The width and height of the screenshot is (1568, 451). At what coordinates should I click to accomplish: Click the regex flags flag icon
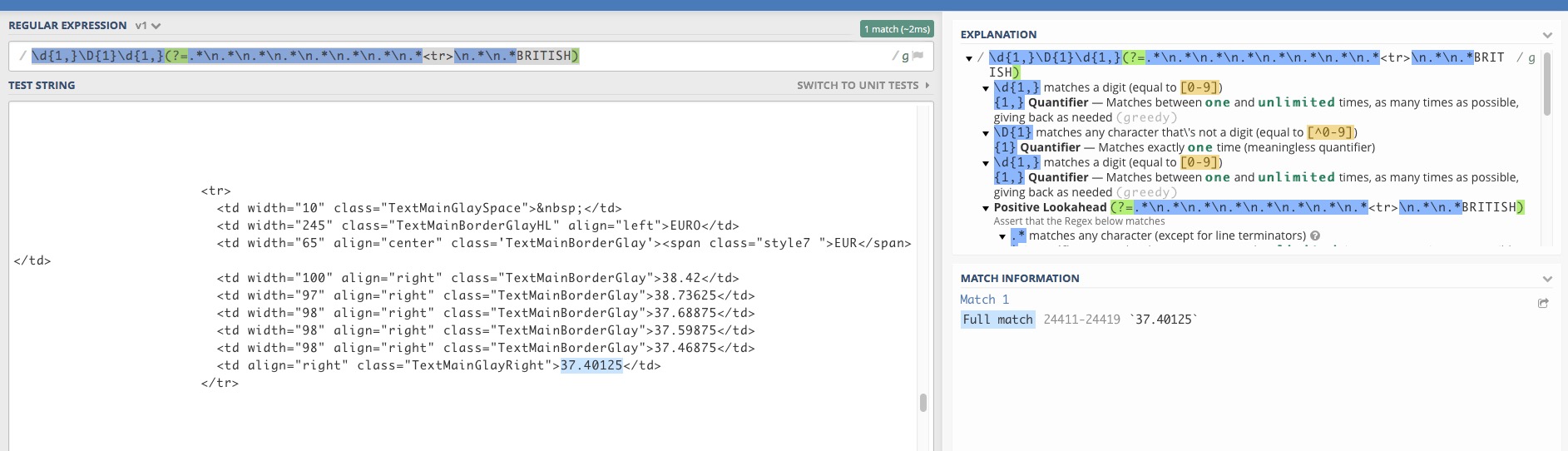pyautogui.click(x=918, y=56)
